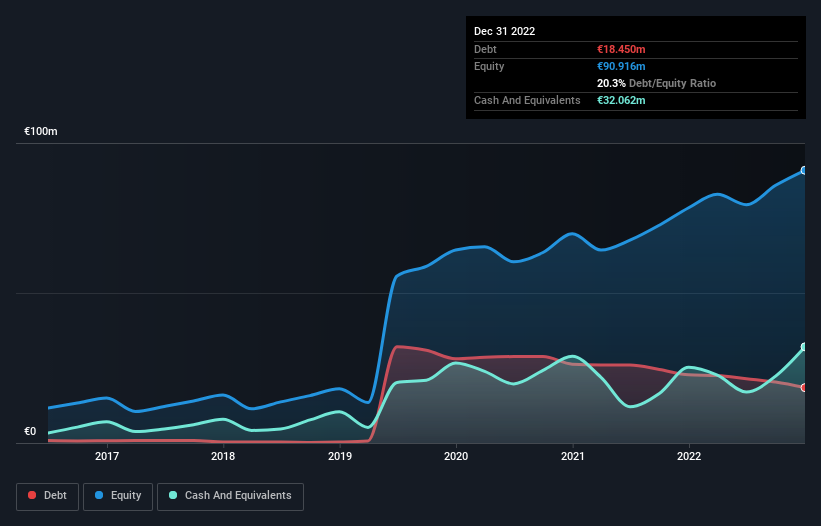The height and width of the screenshot is (526, 821).
Task: Click Cash And Equivalents label in tooltip
Action: (527, 100)
